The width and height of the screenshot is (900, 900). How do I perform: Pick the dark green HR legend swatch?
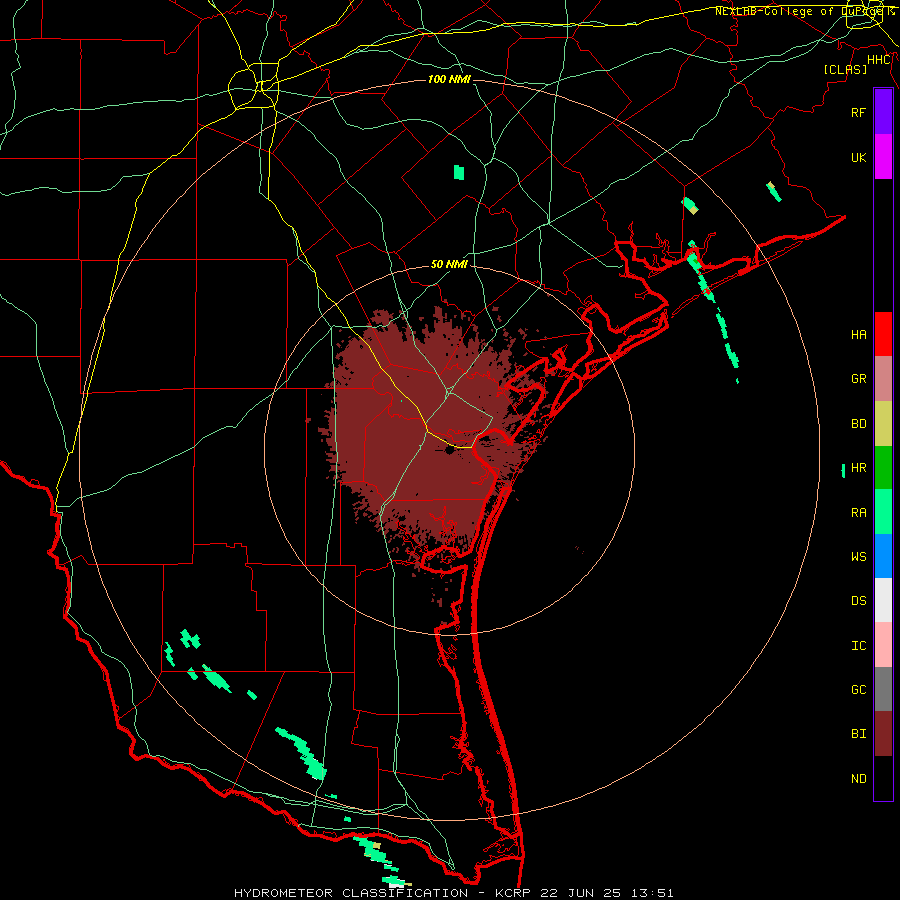[x=883, y=468]
